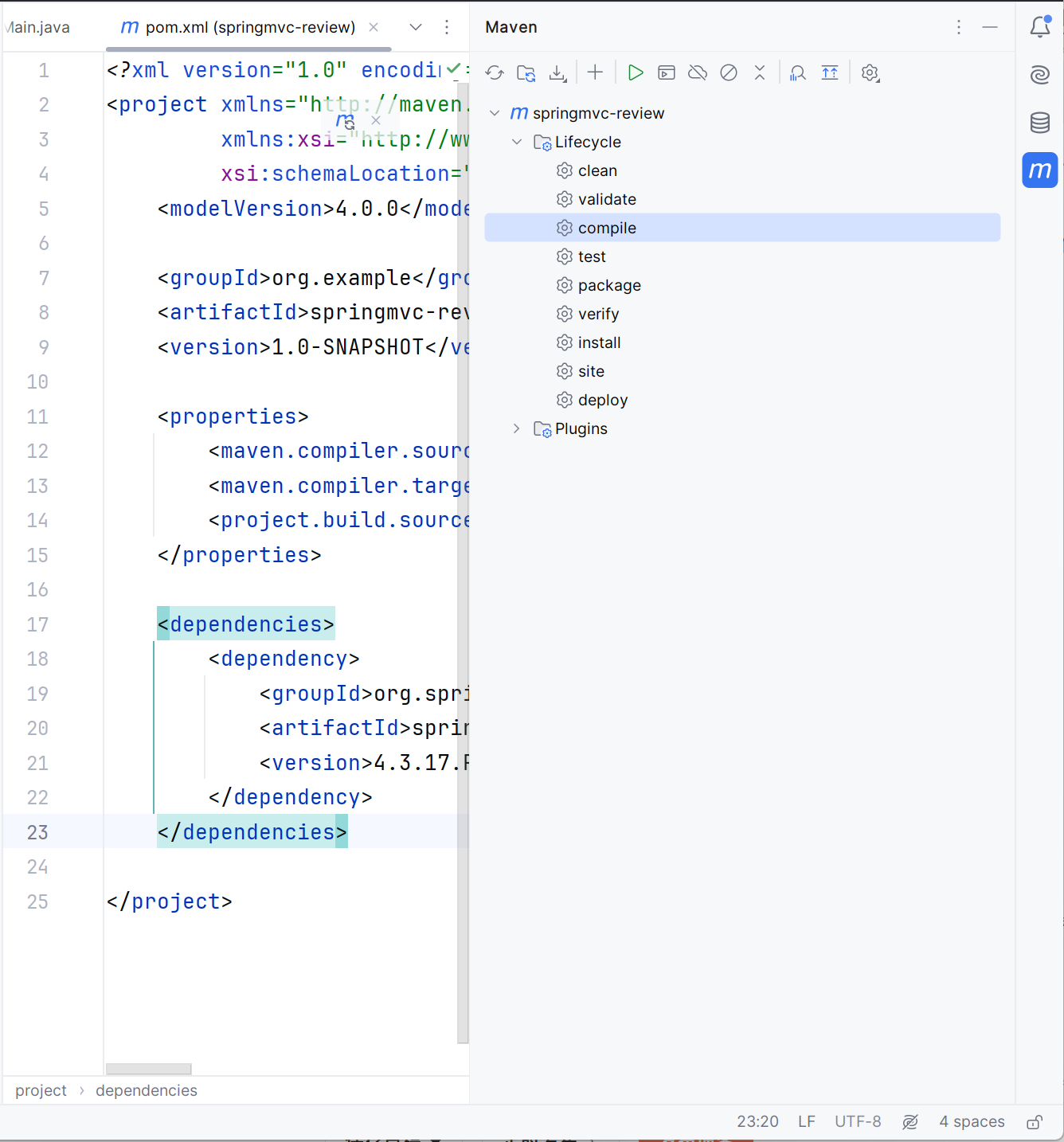Click the <properties> opening tag
This screenshot has width=1064, height=1142.
[233, 417]
